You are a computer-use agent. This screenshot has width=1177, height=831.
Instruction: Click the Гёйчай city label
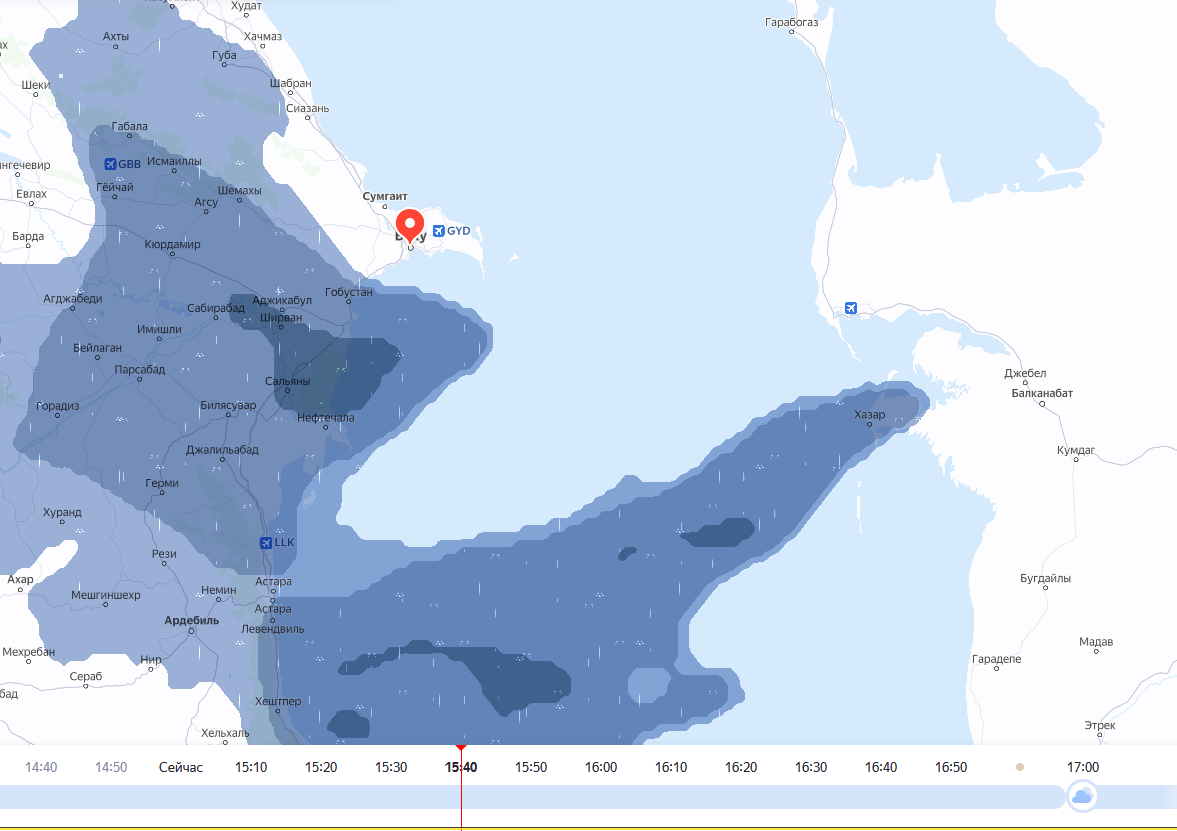tap(115, 188)
